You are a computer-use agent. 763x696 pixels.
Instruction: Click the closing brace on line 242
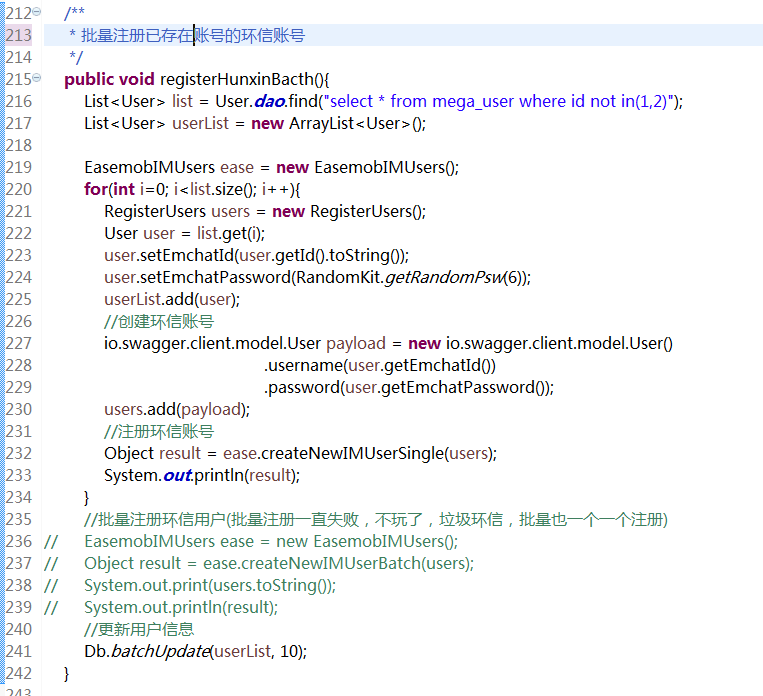click(x=67, y=674)
